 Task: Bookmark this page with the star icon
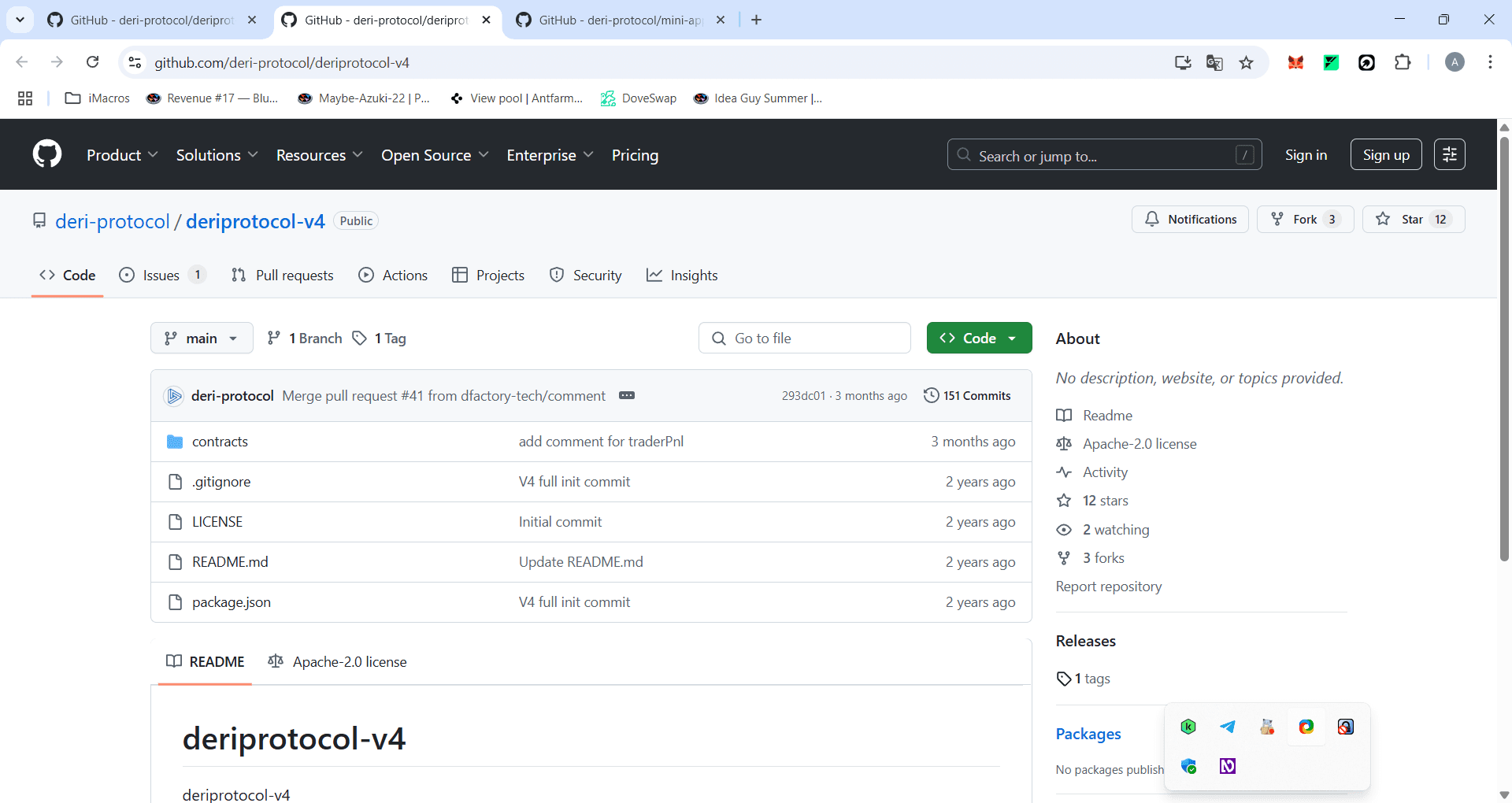1246,62
